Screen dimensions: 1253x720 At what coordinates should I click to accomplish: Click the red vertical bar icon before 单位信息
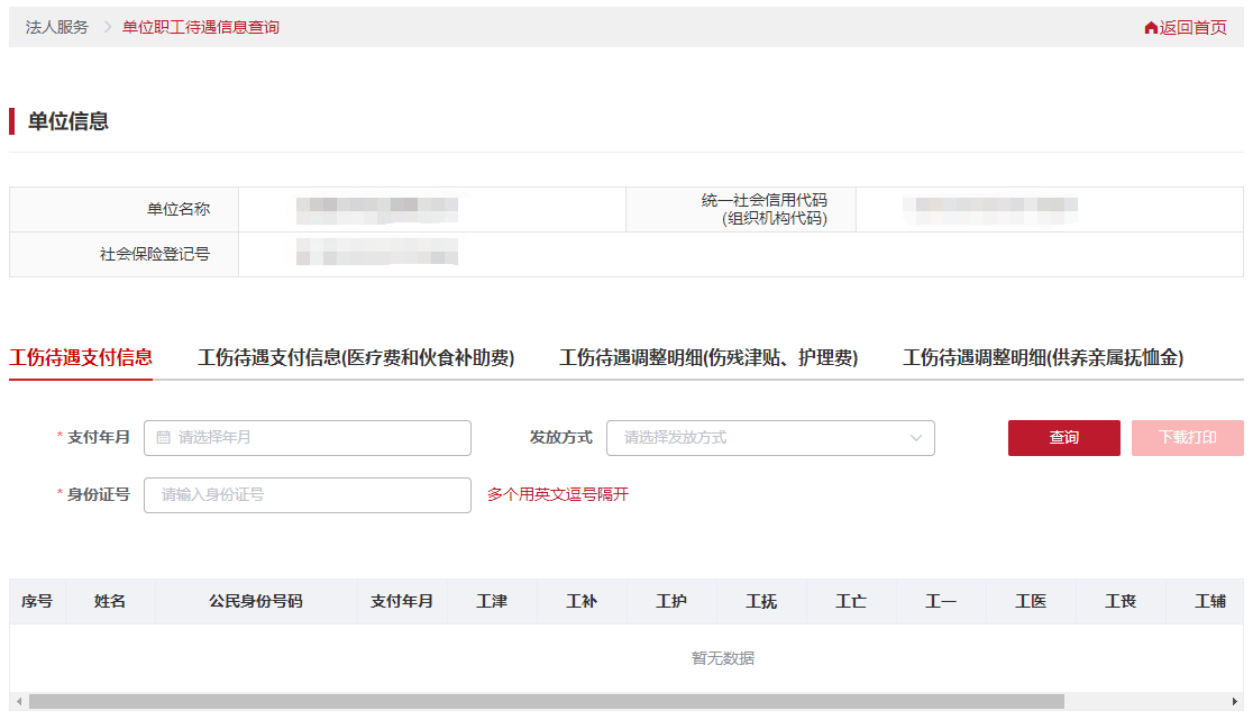click(11, 120)
